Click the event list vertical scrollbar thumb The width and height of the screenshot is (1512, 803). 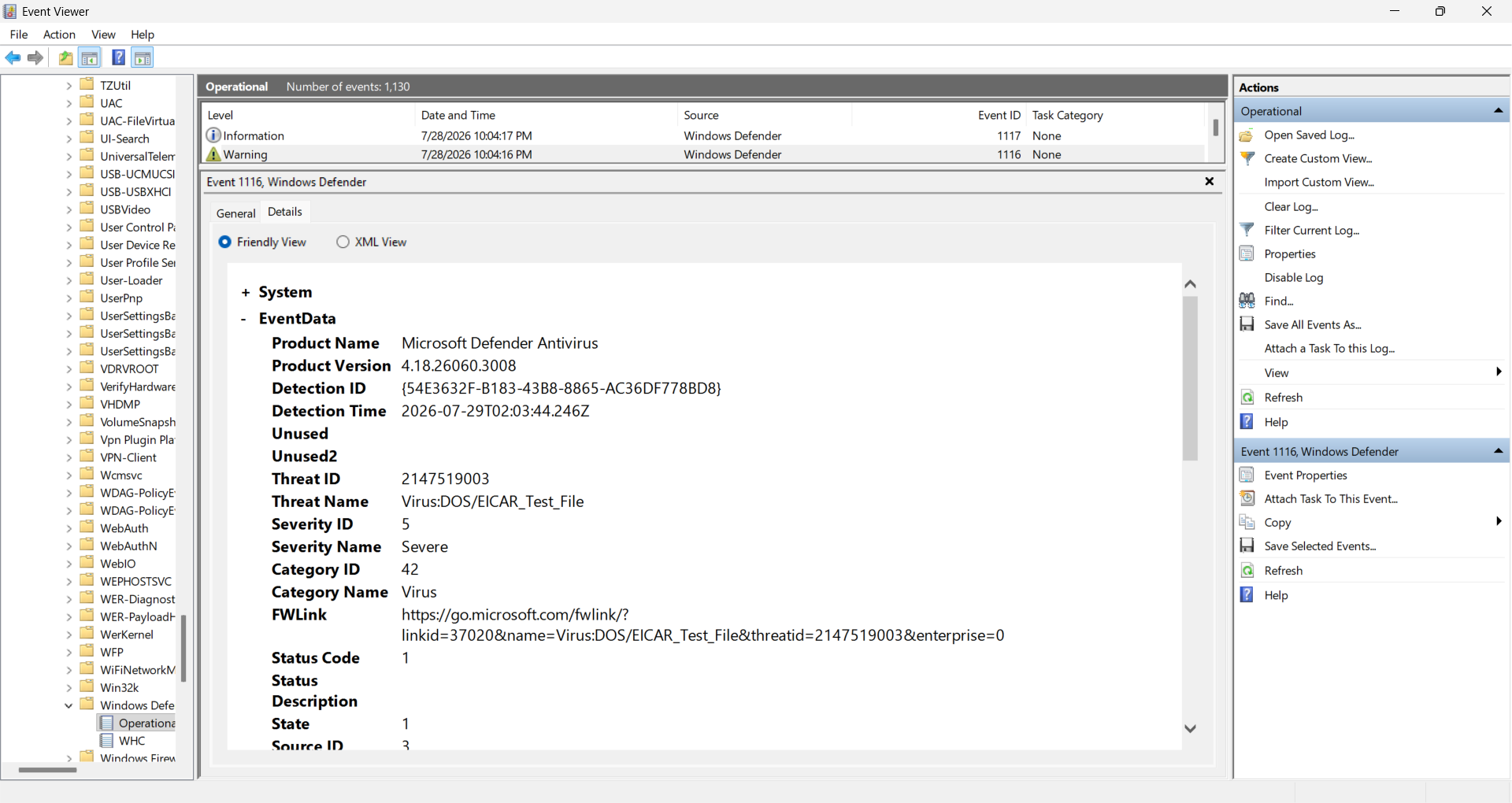tap(1216, 128)
